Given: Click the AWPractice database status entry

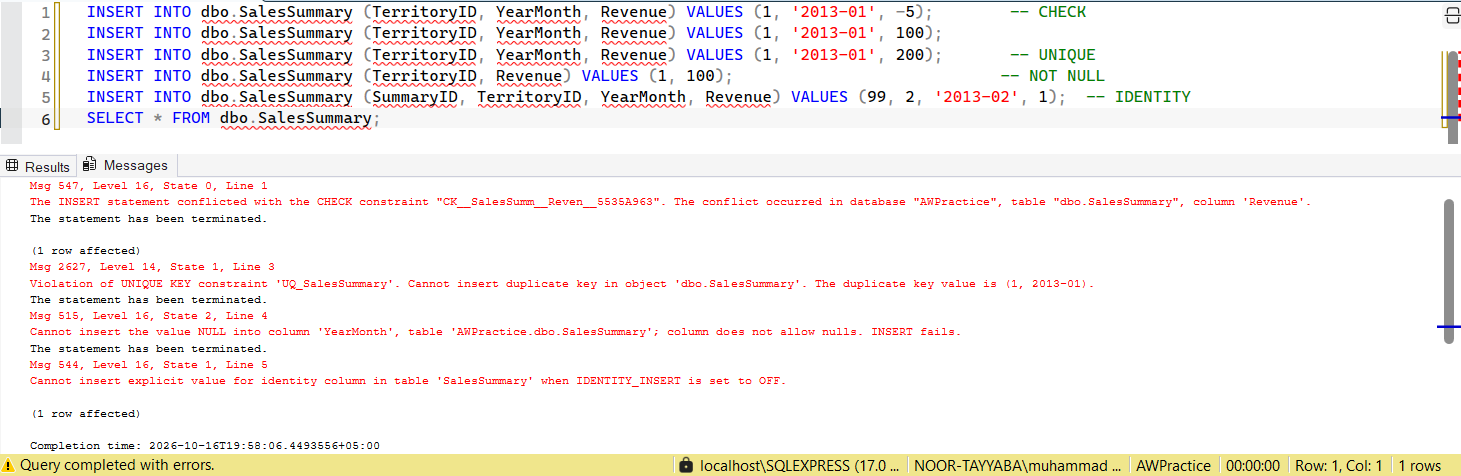Looking at the screenshot, I should coord(1173,465).
